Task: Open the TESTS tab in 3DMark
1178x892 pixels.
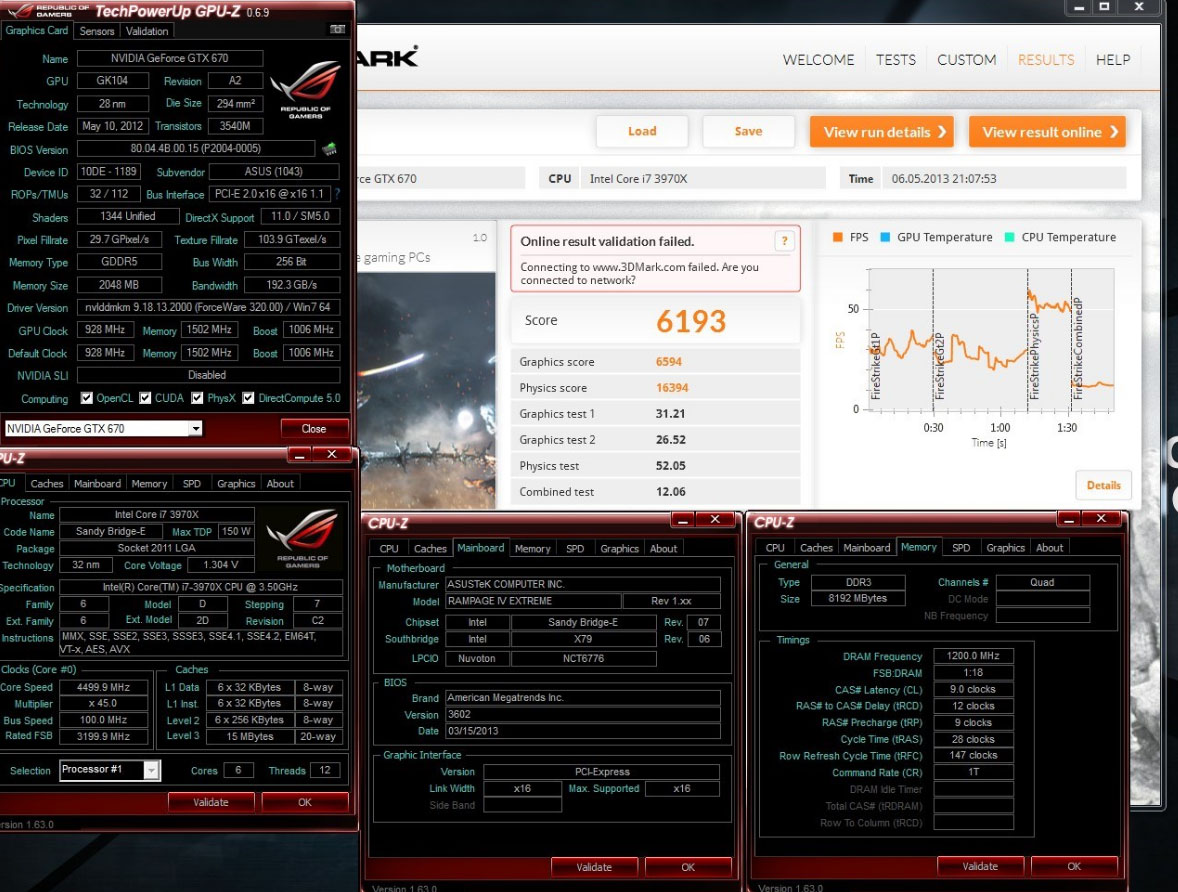Action: tap(896, 60)
